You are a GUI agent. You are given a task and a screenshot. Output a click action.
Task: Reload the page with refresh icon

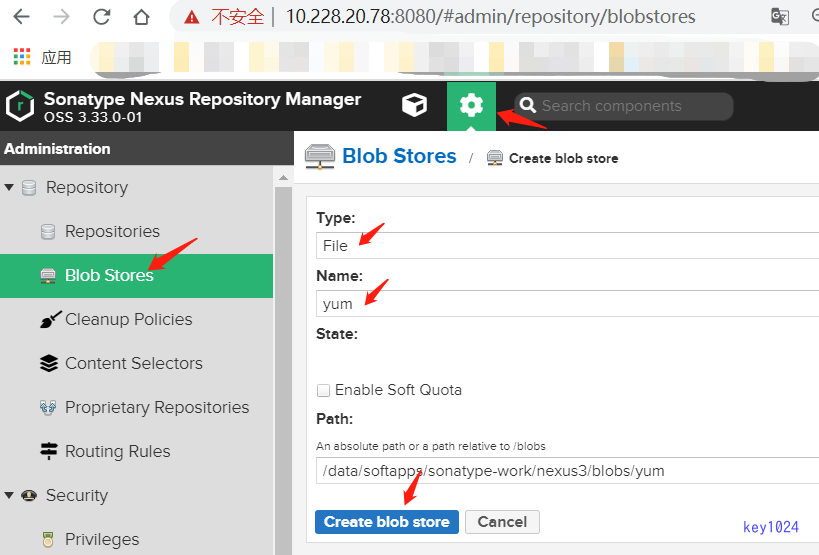(x=101, y=17)
